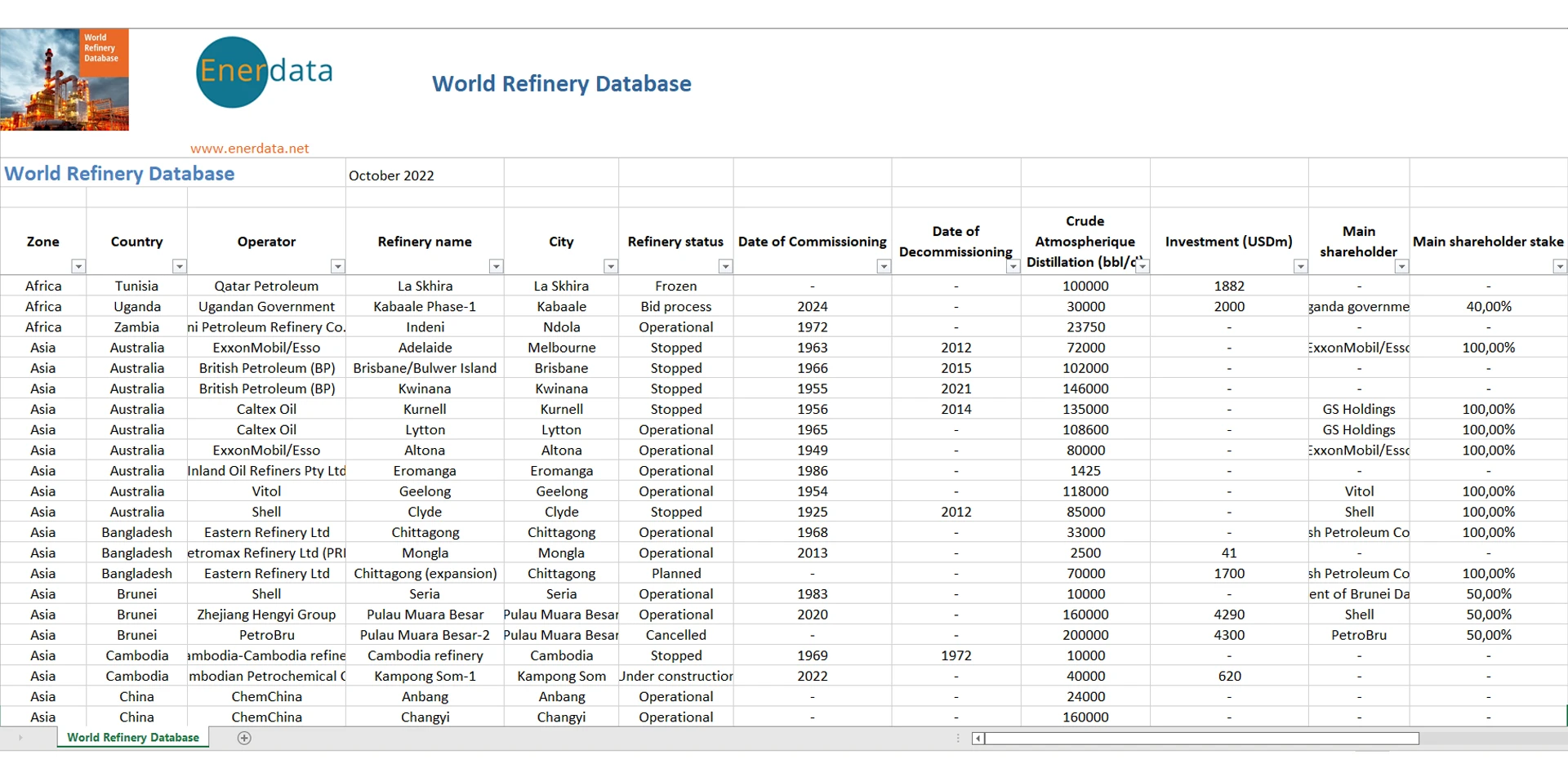This screenshot has height=777, width=1568.
Task: Select the 4290 investment value cell
Action: [1229, 615]
